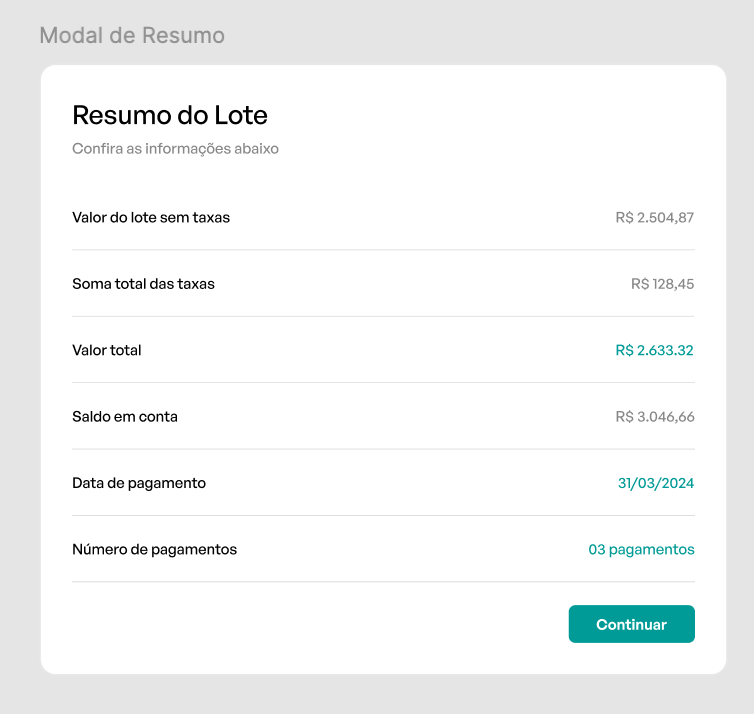754x714 pixels.
Task: Click the R$ 128,45 fee amount
Action: click(662, 284)
